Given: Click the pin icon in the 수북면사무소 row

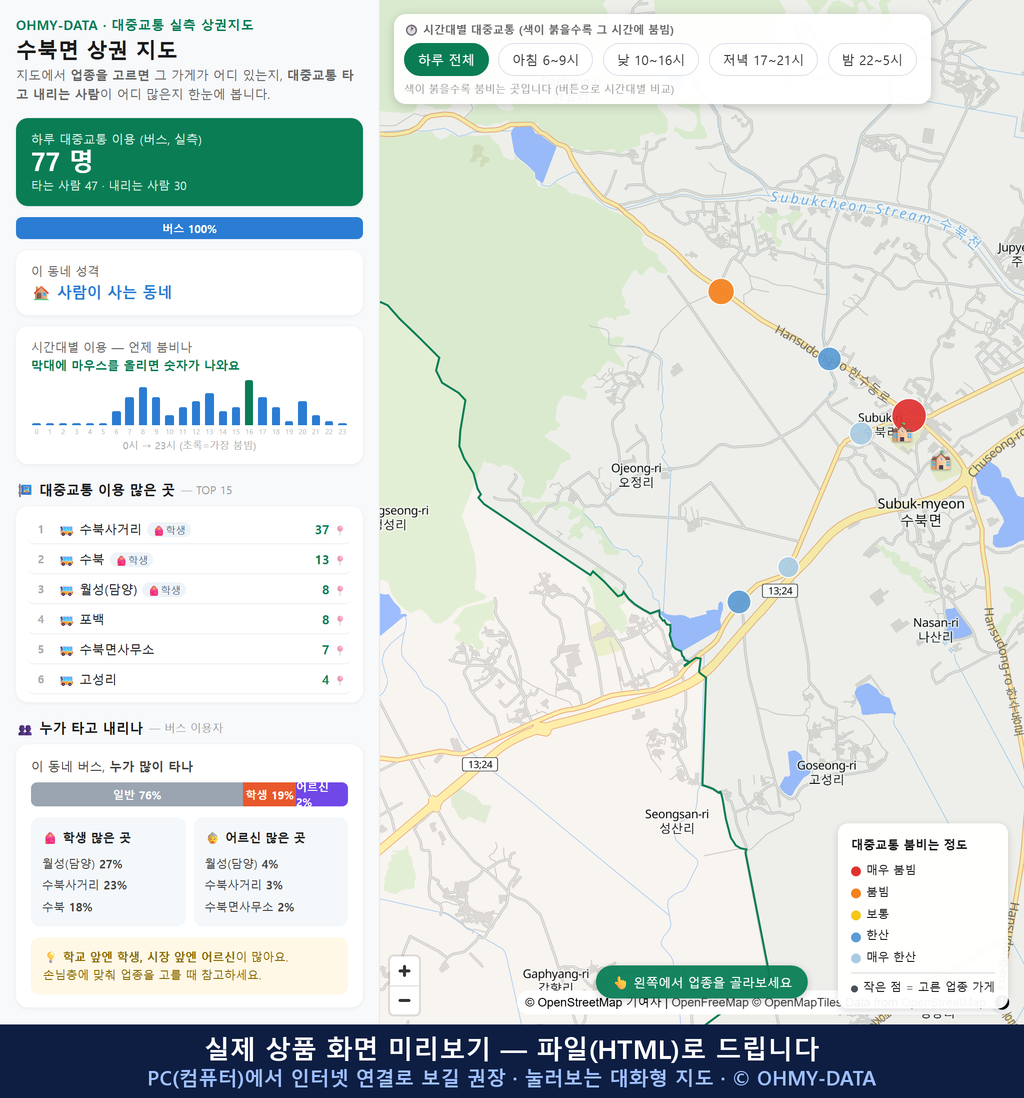Looking at the screenshot, I should click(340, 650).
